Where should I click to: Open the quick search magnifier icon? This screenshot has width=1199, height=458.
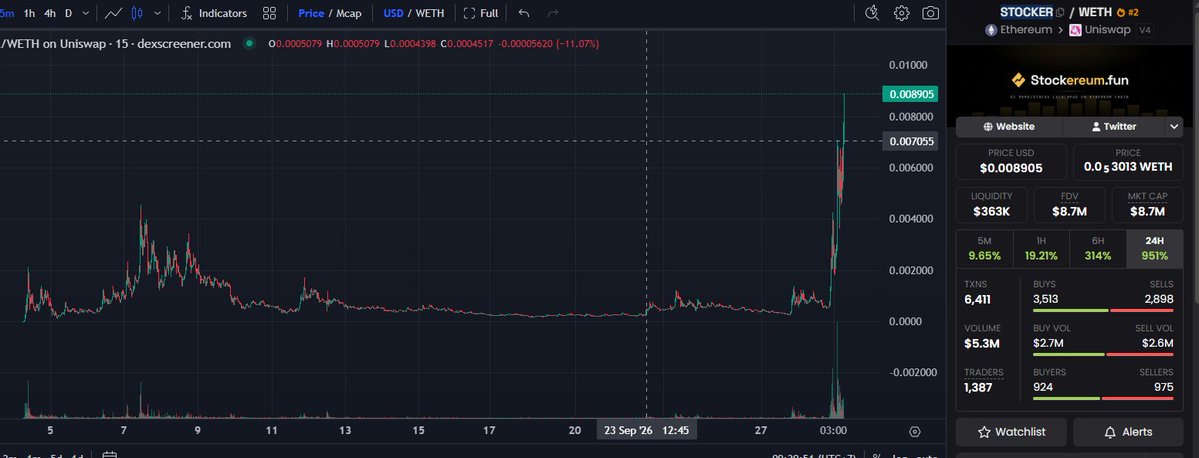[872, 13]
